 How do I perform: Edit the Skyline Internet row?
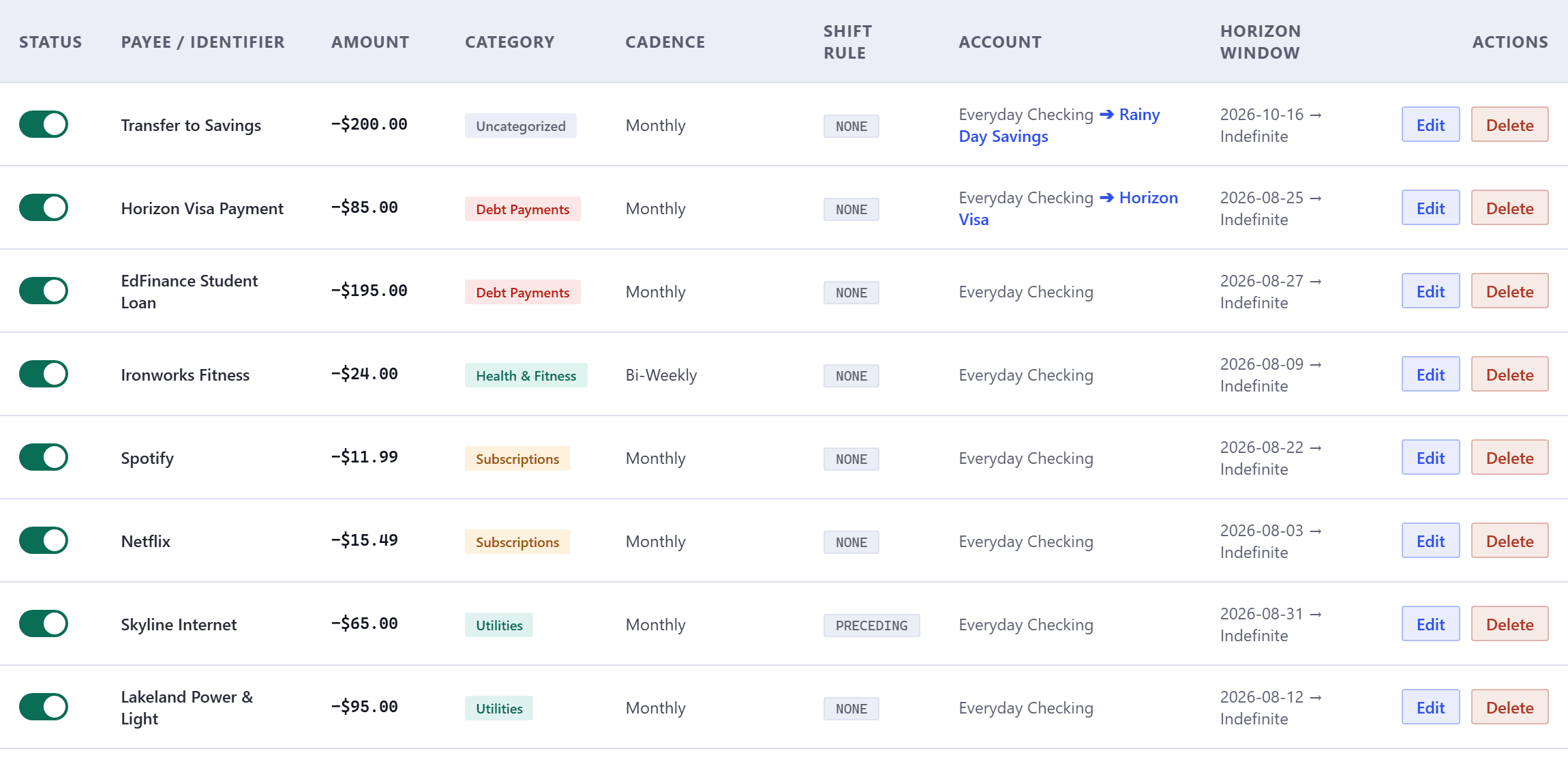click(1430, 623)
